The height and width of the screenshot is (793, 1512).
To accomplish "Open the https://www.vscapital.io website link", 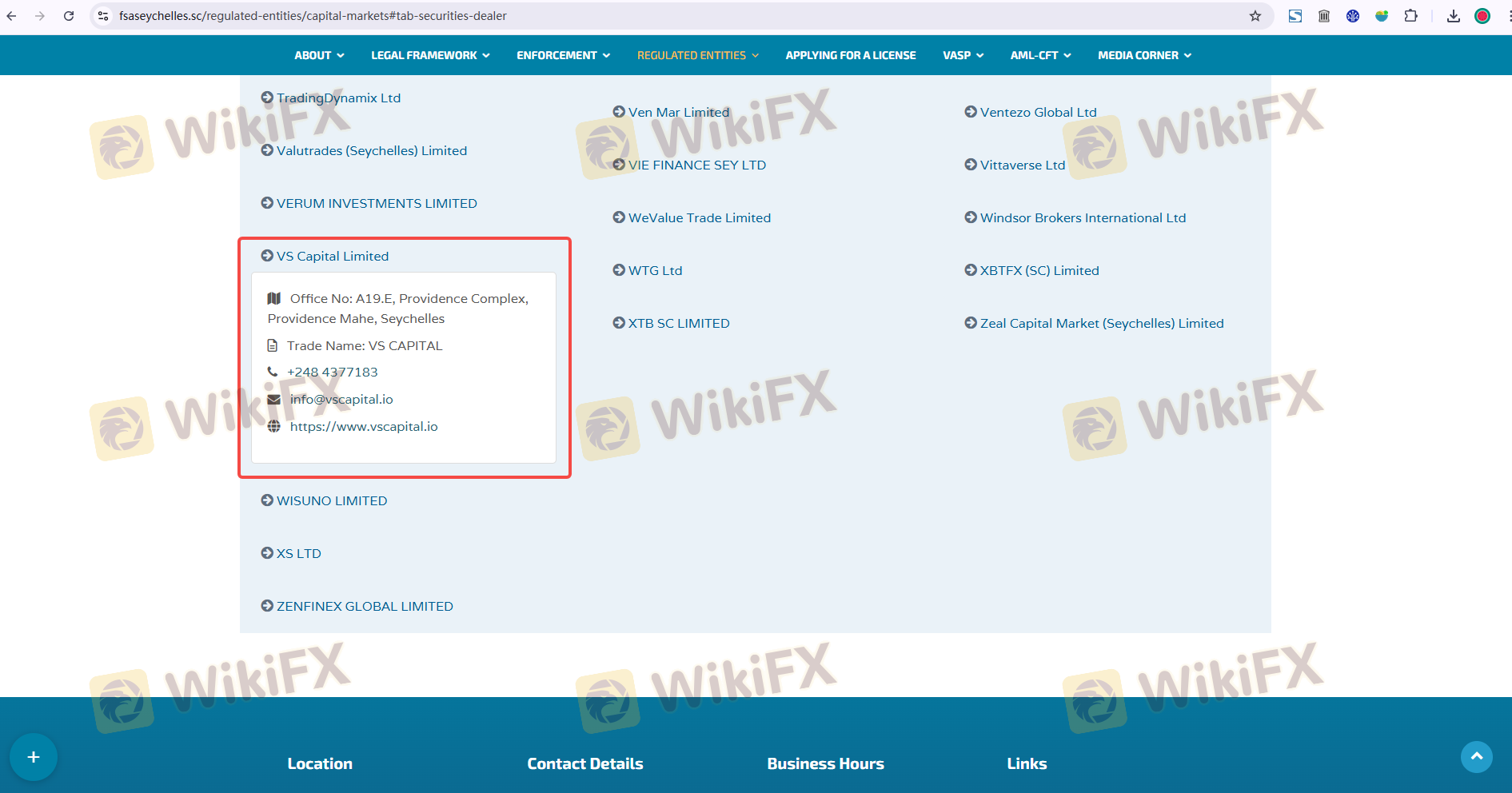I will coord(364,426).
